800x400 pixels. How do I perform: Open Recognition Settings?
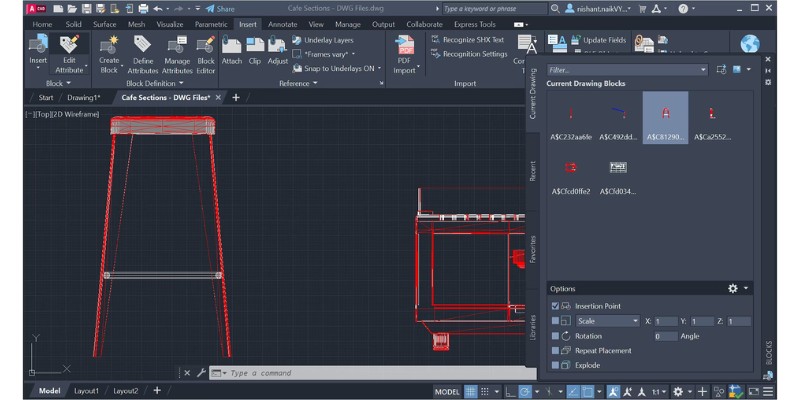click(x=470, y=54)
